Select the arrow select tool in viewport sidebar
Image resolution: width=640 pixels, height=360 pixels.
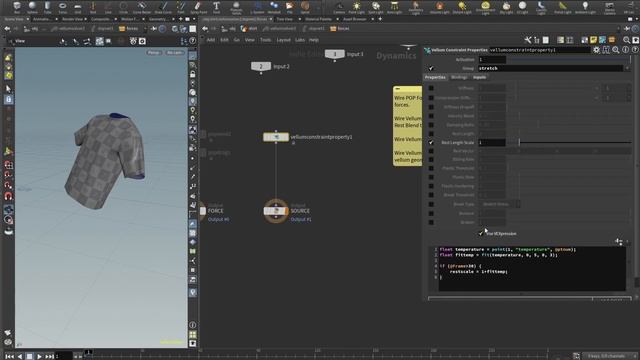coord(8,89)
